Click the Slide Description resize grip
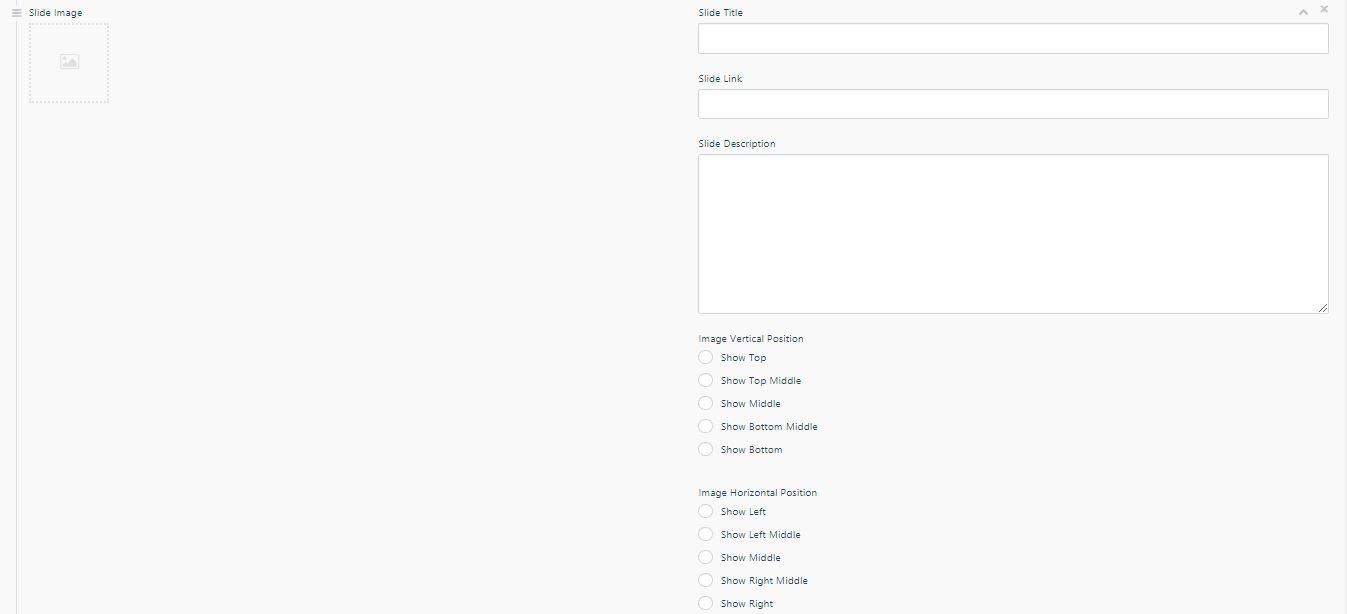The image size is (1347, 614). tap(1323, 308)
